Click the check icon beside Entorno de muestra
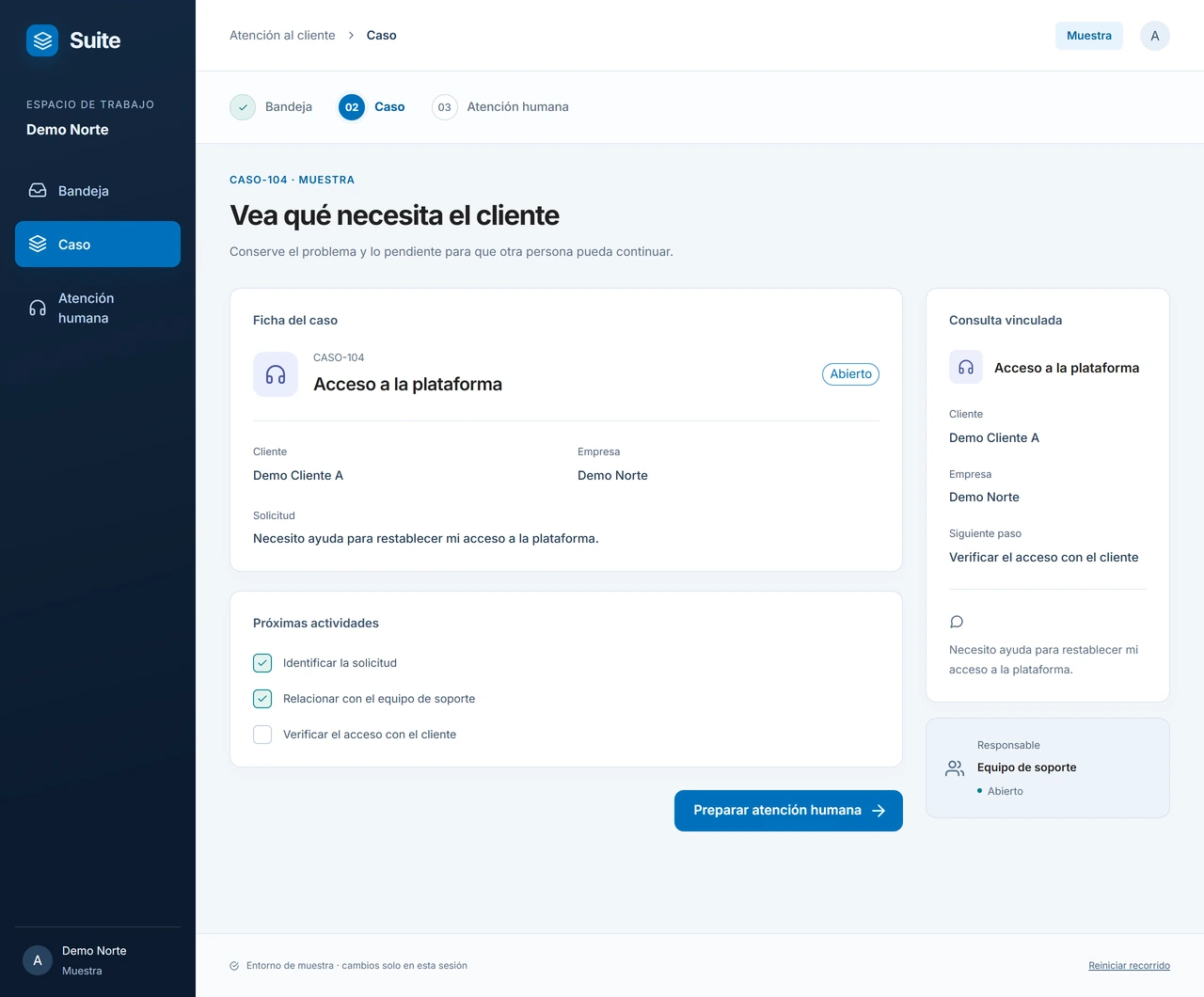The height and width of the screenshot is (997, 1204). [x=234, y=966]
